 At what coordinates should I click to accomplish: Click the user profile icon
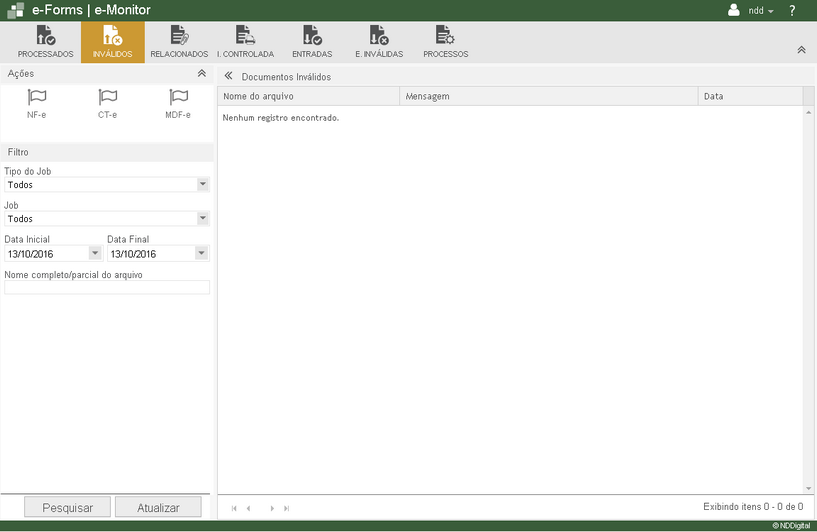[x=734, y=10]
